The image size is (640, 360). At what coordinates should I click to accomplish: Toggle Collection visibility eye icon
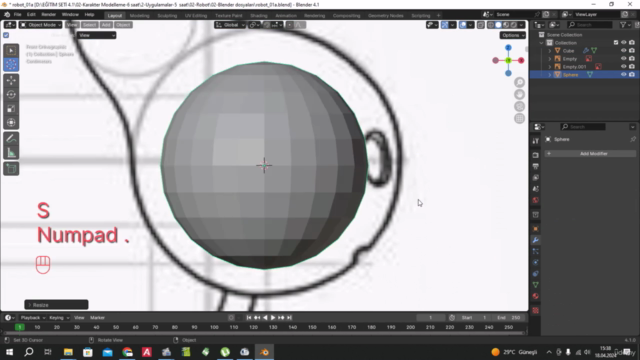623,42
